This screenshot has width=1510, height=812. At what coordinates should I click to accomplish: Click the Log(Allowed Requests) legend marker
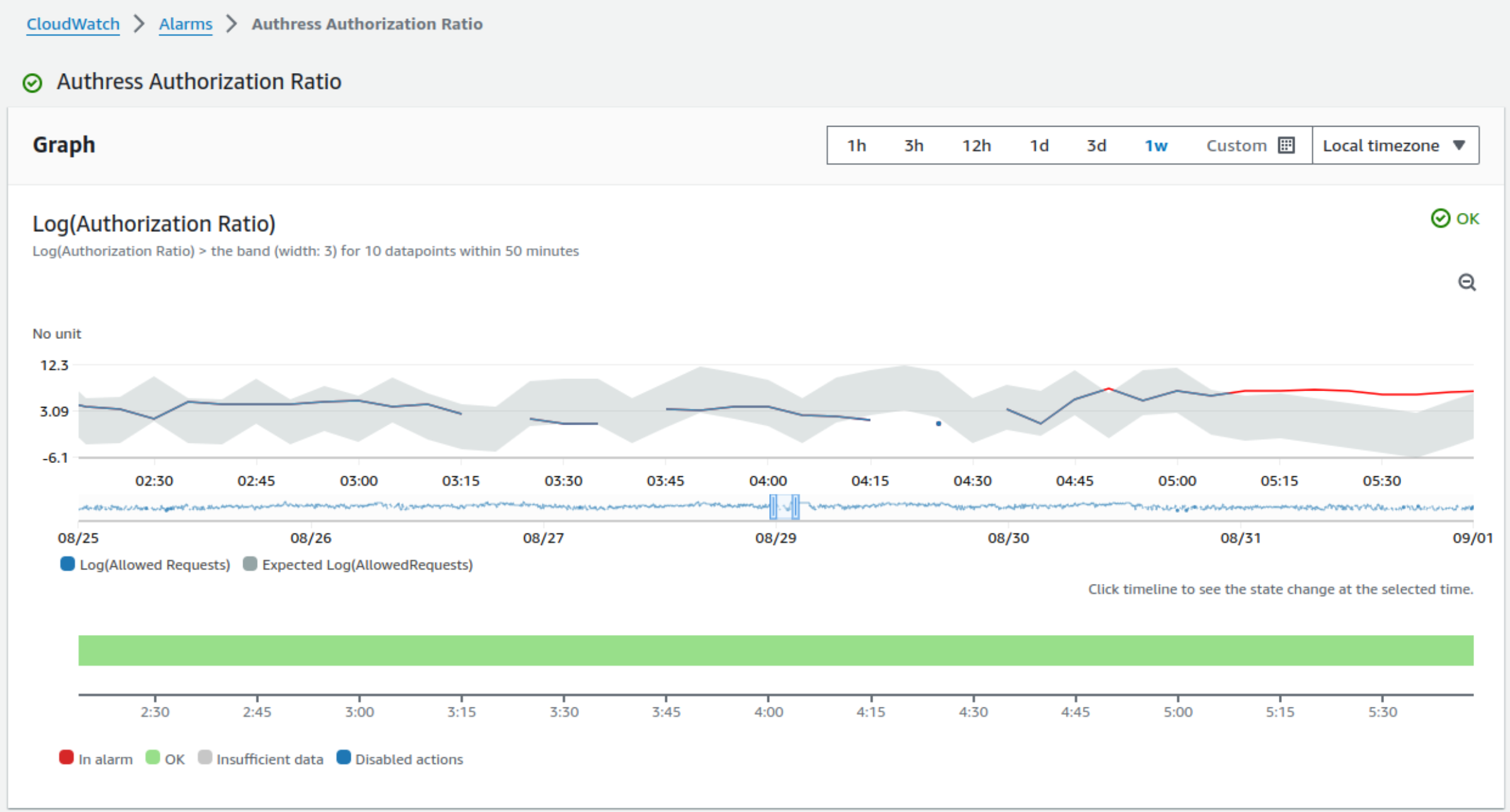(67, 564)
